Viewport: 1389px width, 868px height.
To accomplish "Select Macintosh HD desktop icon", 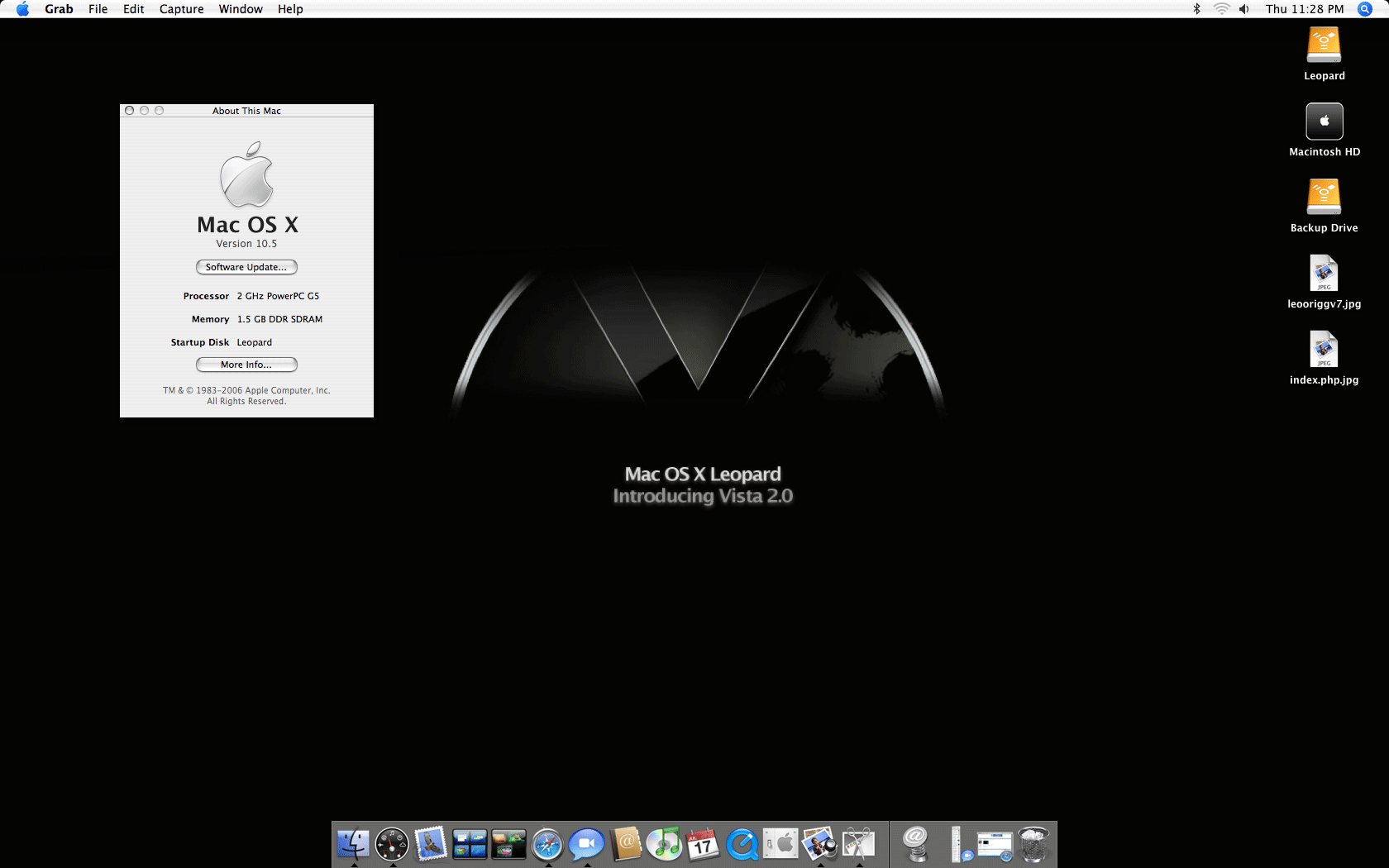I will pyautogui.click(x=1324, y=122).
